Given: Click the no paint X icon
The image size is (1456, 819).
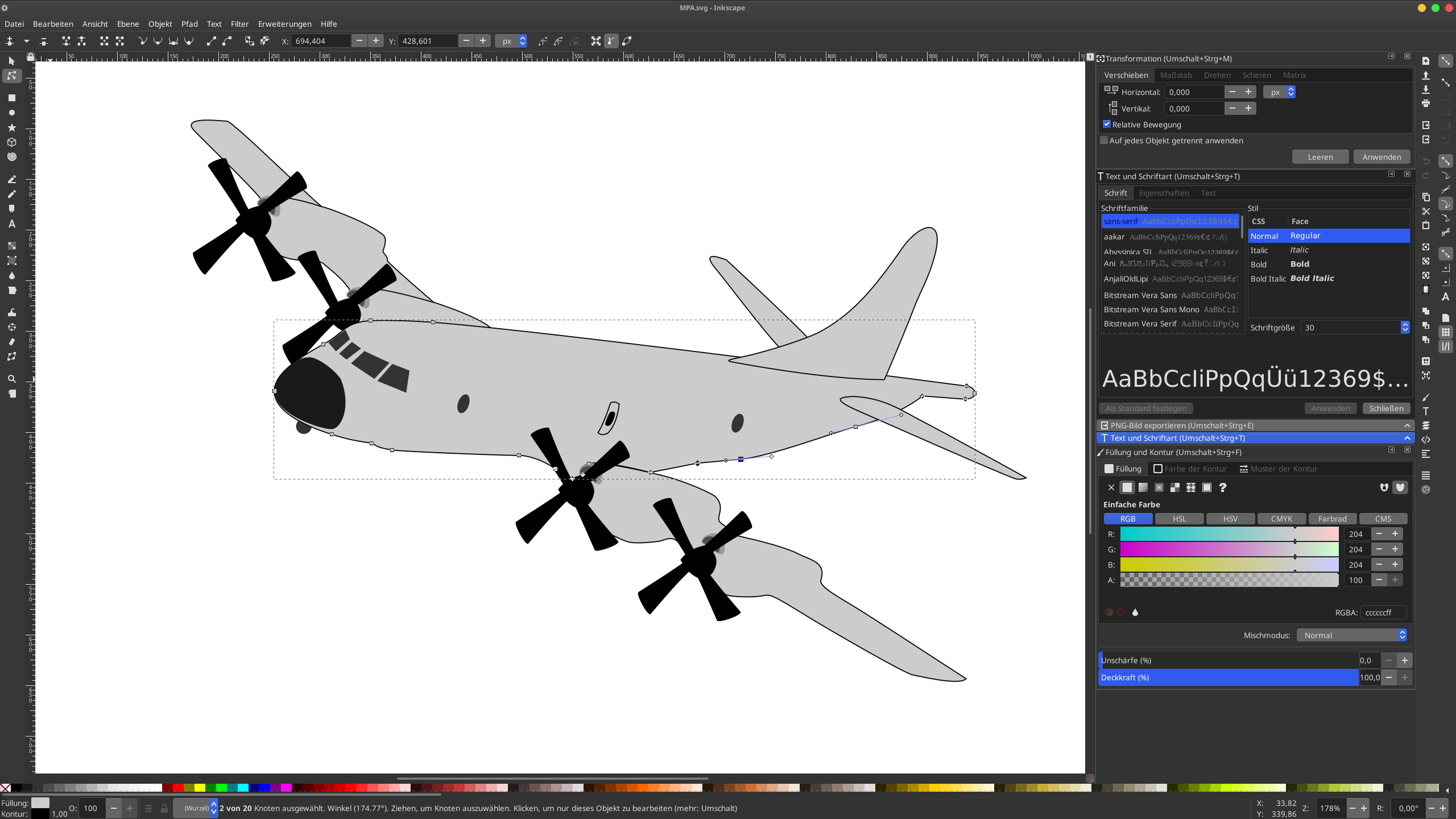Looking at the screenshot, I should coord(1111,487).
